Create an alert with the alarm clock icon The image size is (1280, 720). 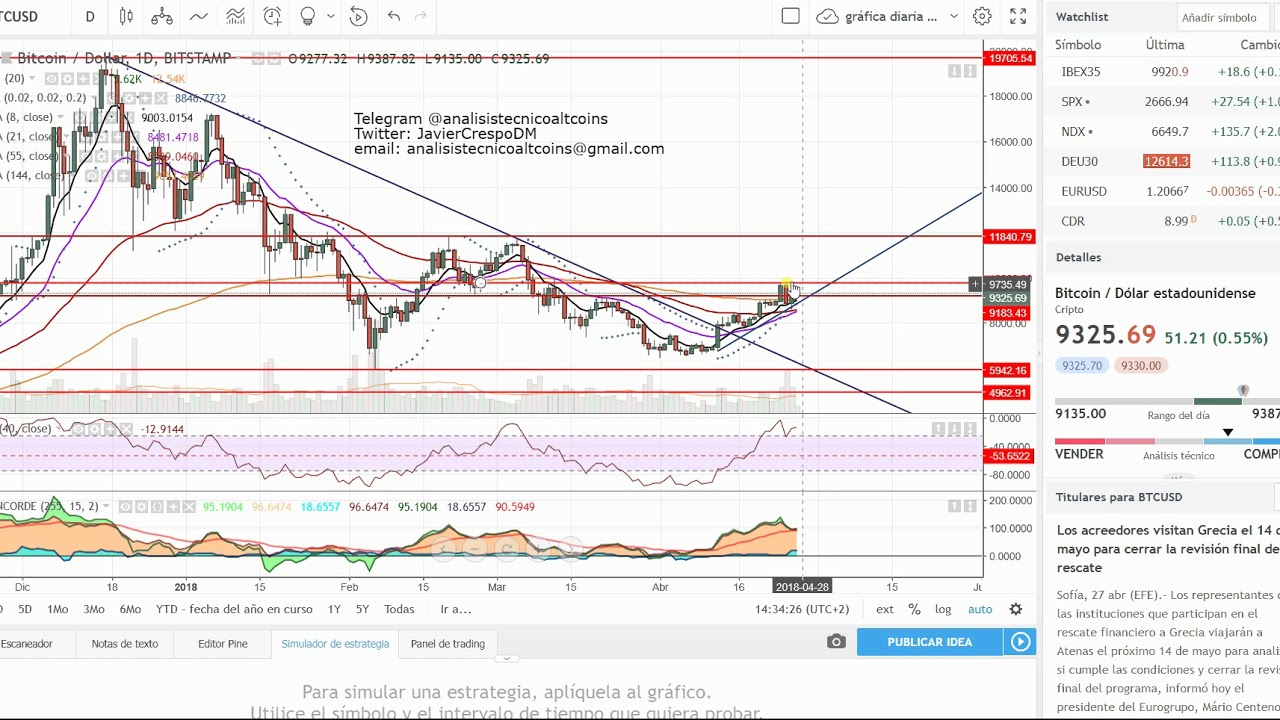272,16
